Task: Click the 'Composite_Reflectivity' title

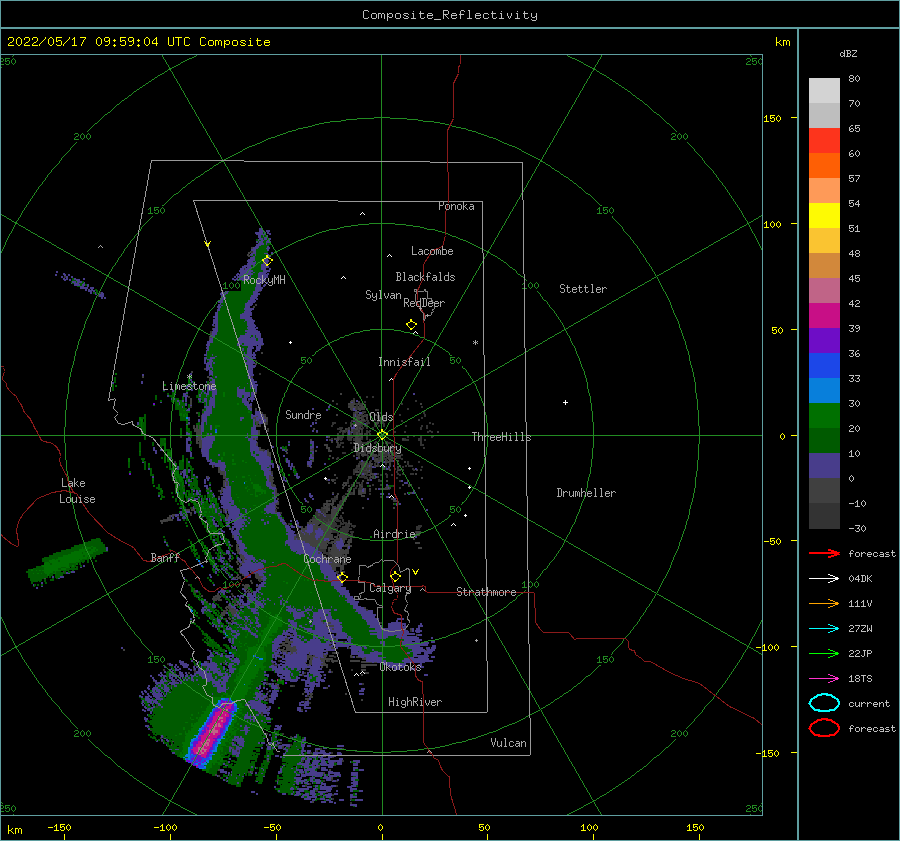Action: click(449, 15)
